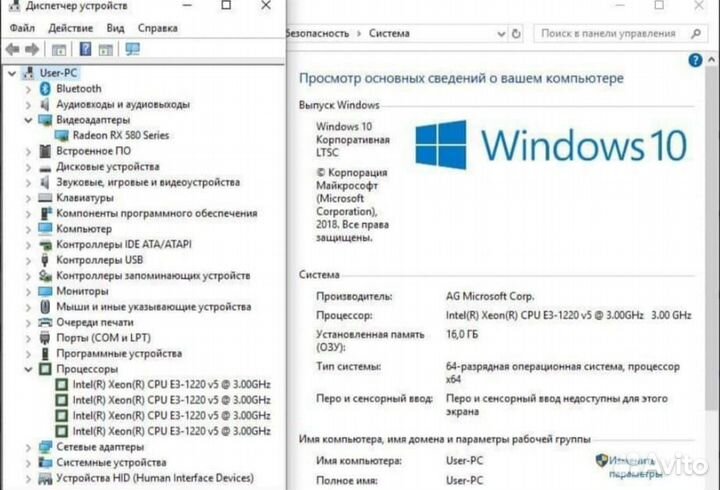Collapse the Процессоры category
This screenshot has height=490, width=720.
[x=28, y=369]
